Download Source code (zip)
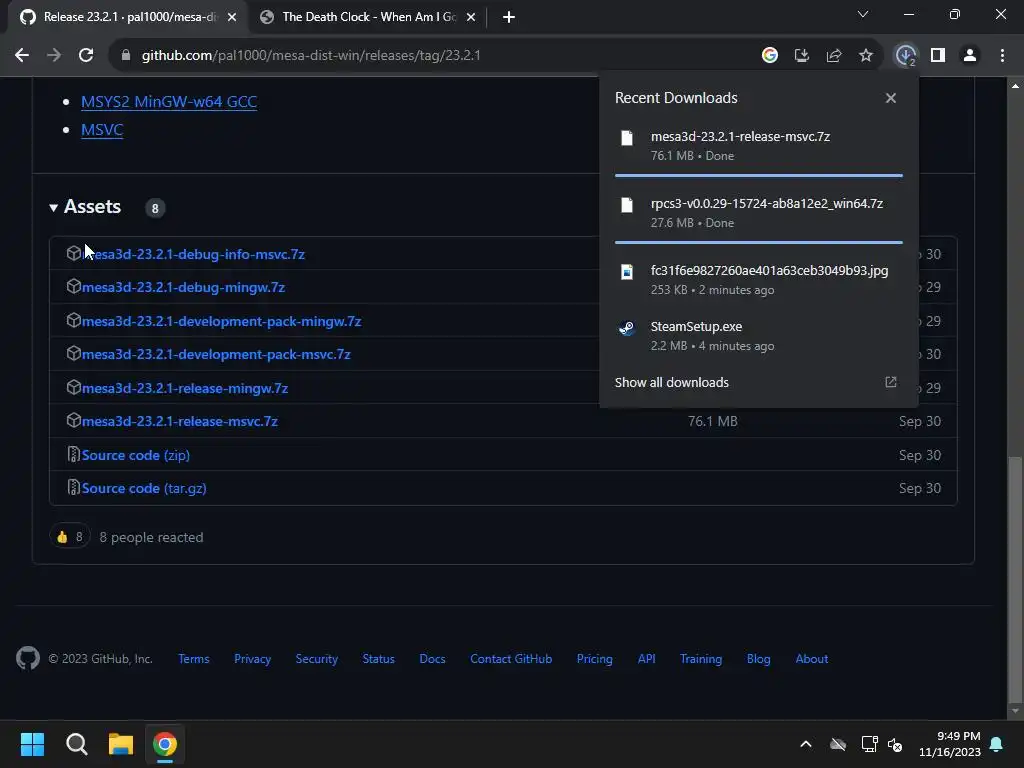 coord(136,455)
